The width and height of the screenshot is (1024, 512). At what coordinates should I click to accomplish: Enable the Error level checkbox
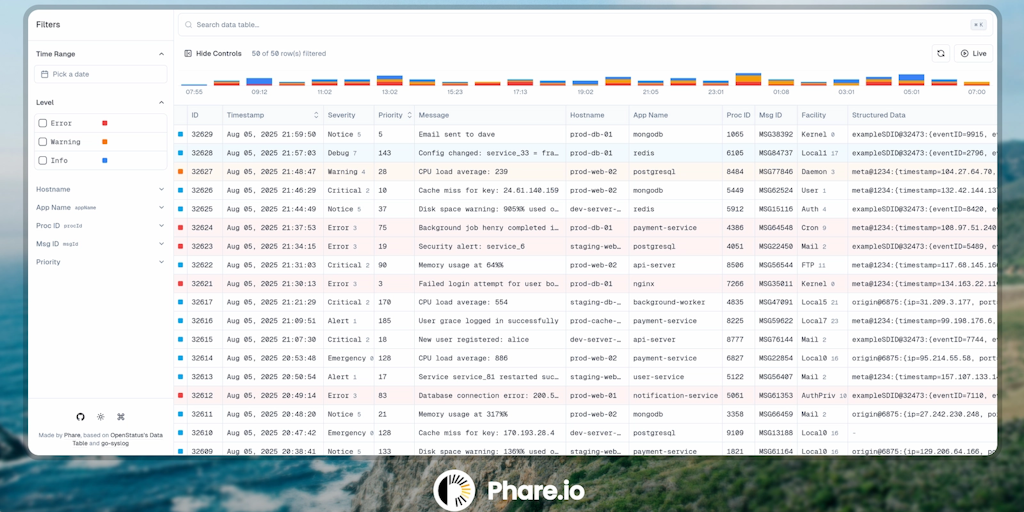coord(43,123)
